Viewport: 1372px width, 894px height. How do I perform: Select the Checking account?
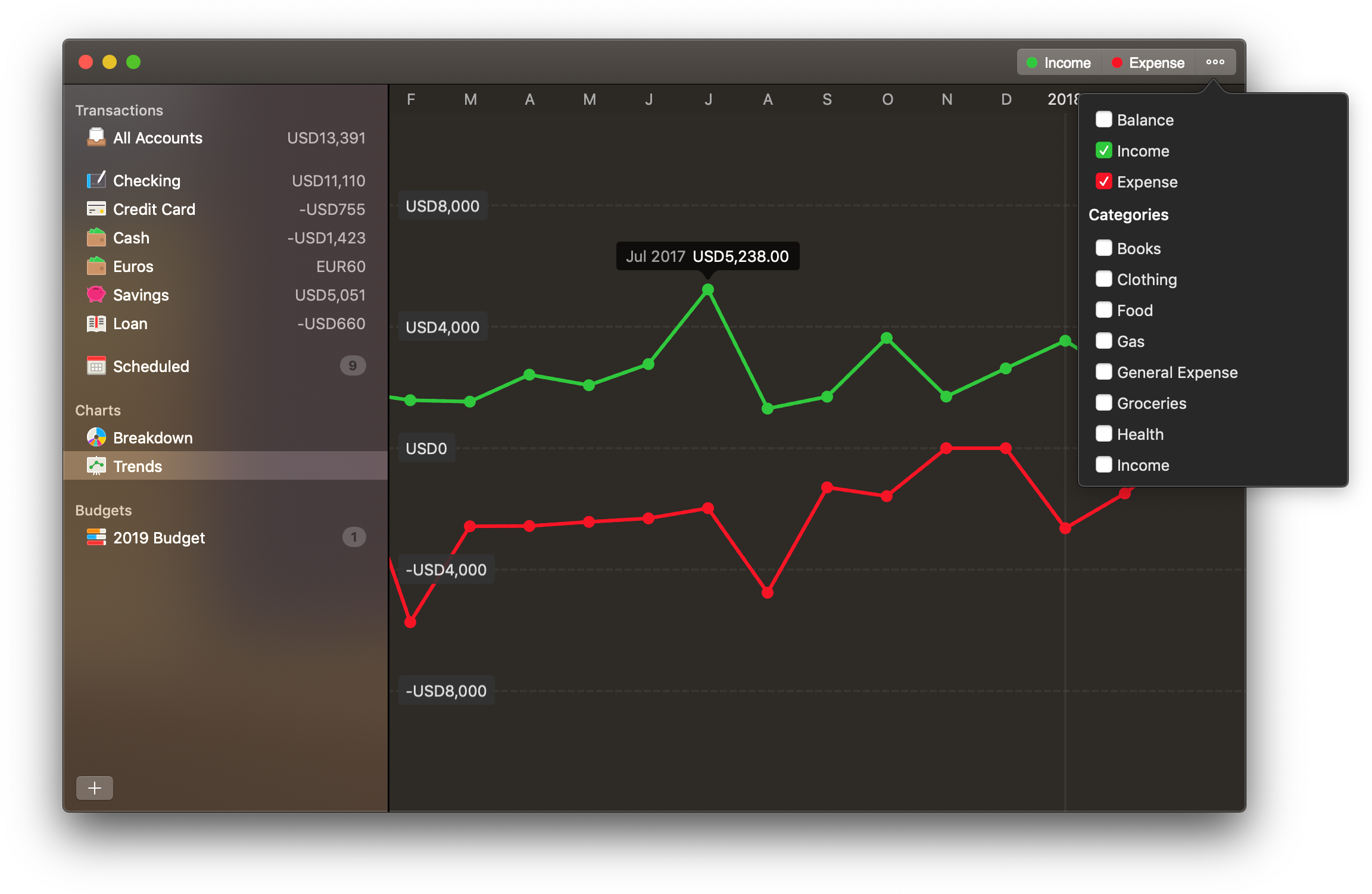226,180
